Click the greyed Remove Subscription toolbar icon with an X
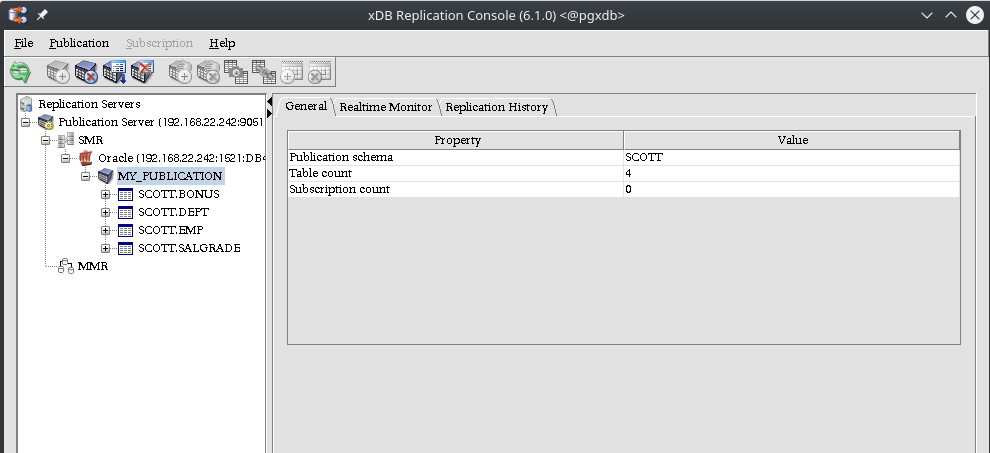 point(208,72)
